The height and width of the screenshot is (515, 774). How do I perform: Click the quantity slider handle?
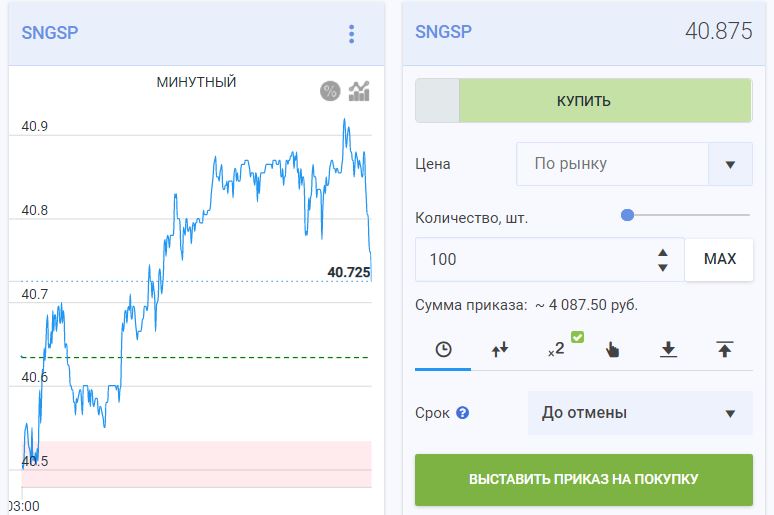point(627,215)
